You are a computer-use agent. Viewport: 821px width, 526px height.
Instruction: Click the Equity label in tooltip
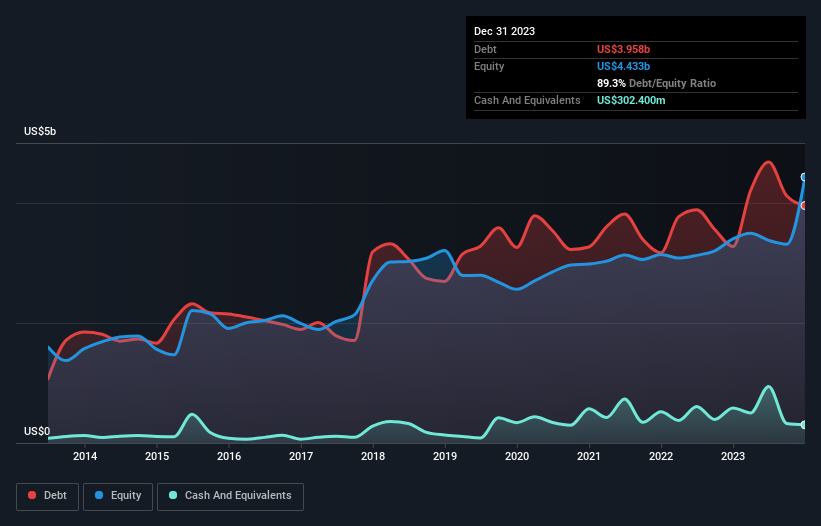click(489, 66)
